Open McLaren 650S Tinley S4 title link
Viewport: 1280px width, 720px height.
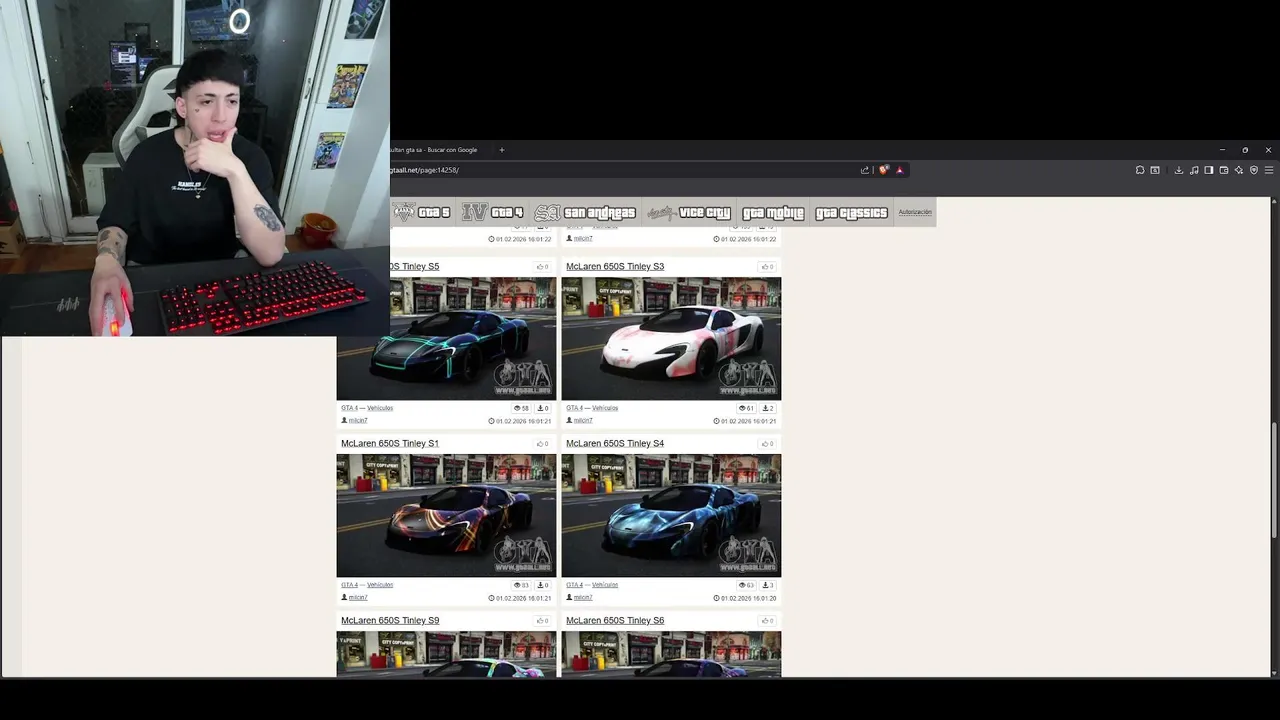click(615, 444)
